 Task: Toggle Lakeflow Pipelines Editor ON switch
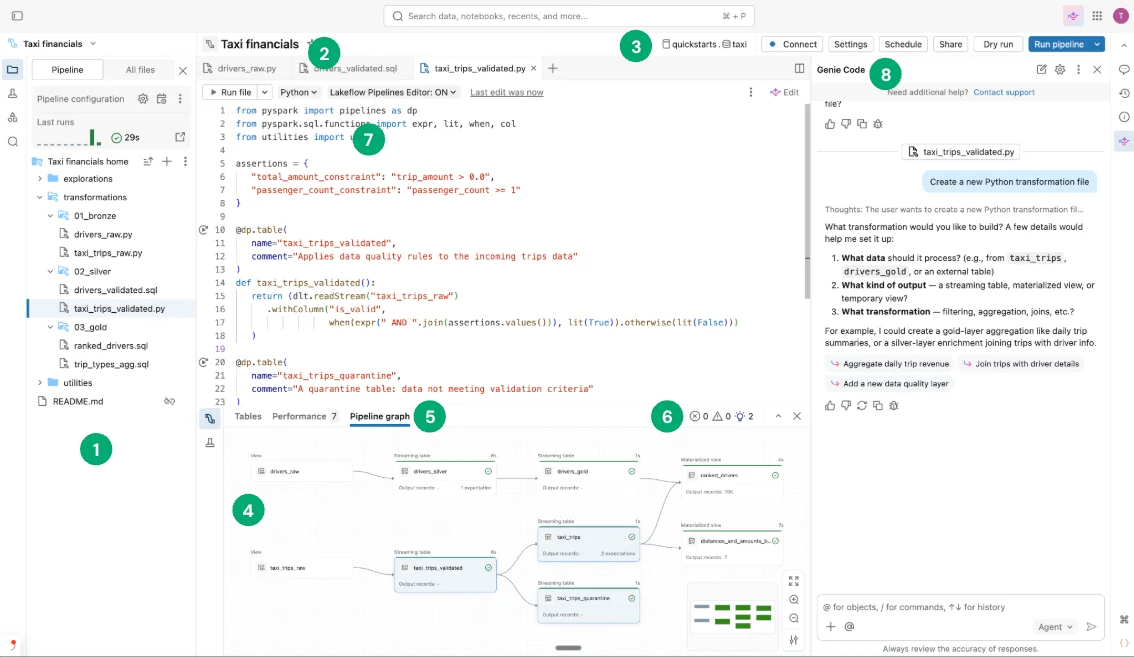(393, 92)
